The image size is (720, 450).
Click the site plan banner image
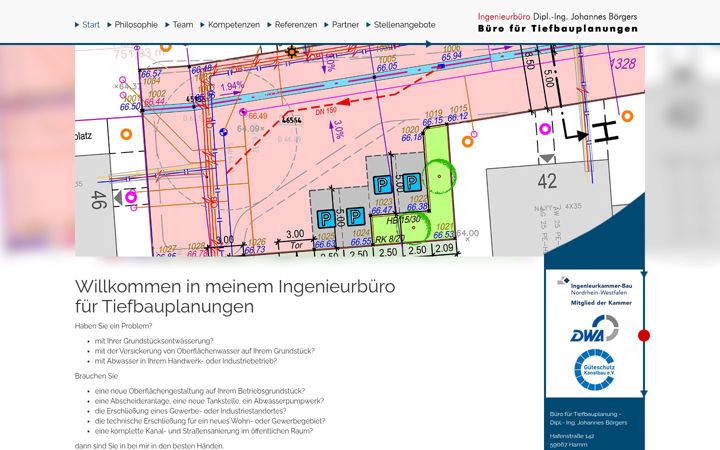[360, 150]
